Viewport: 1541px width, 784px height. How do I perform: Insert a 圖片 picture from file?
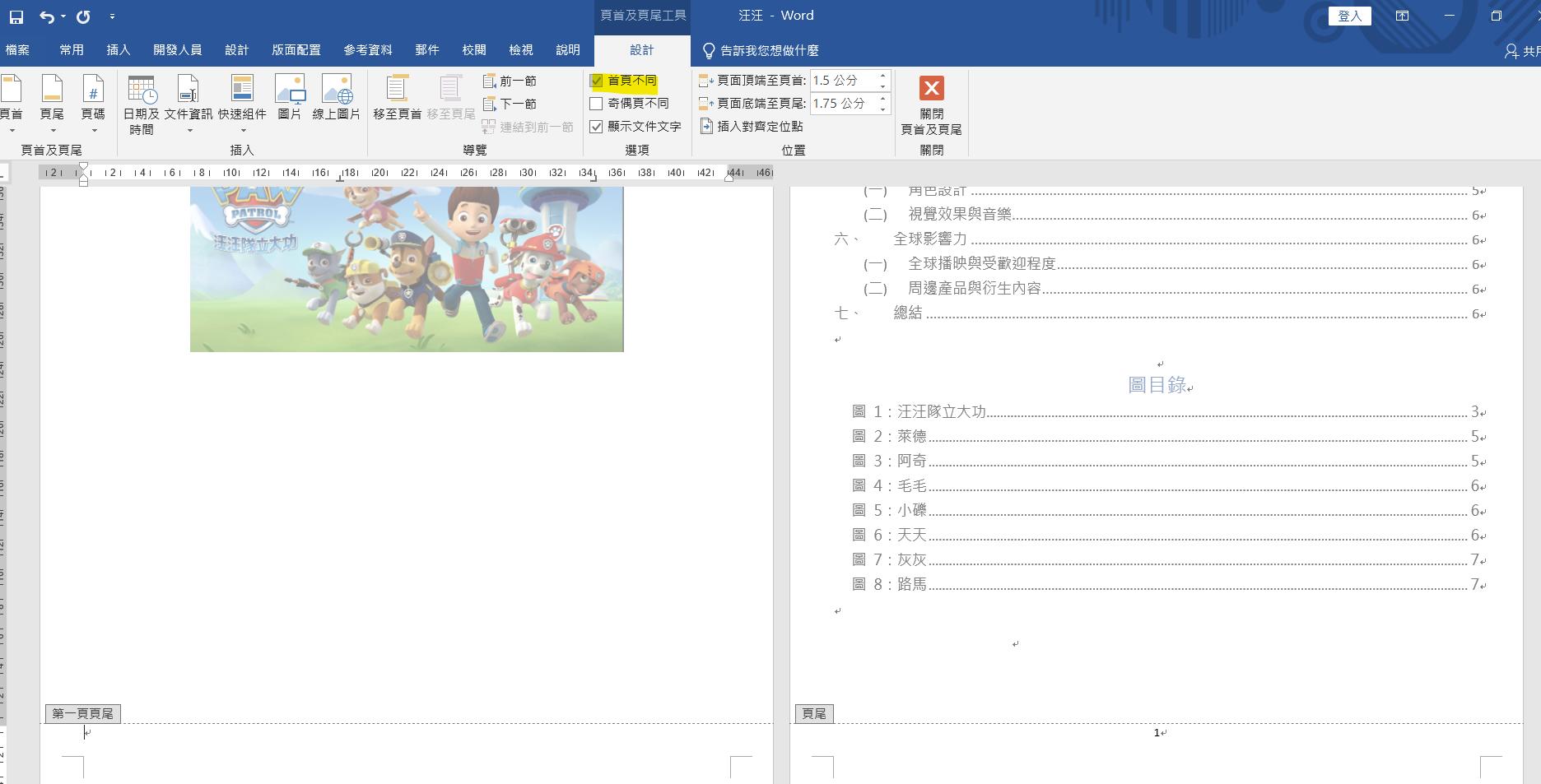(290, 97)
